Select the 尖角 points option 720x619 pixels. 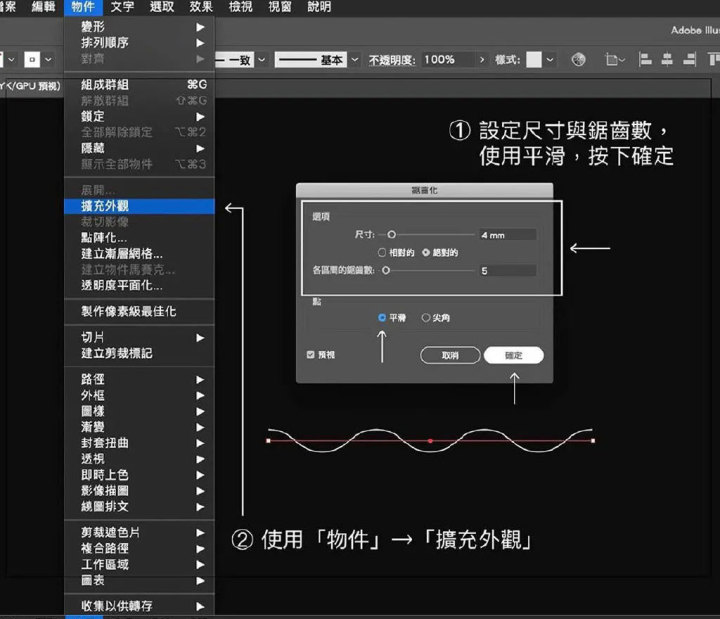(x=426, y=318)
